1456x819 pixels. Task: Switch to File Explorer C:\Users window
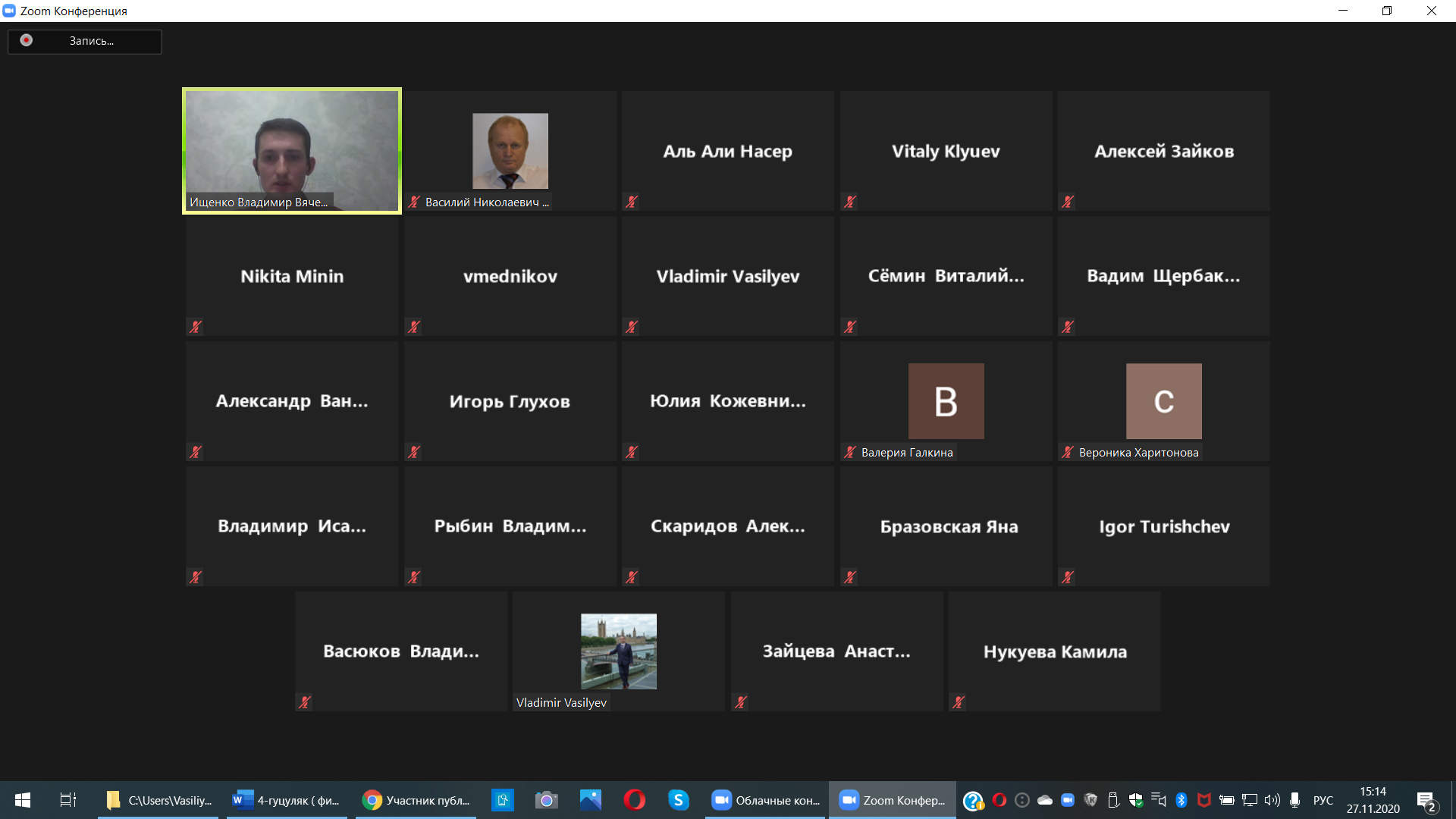158,800
